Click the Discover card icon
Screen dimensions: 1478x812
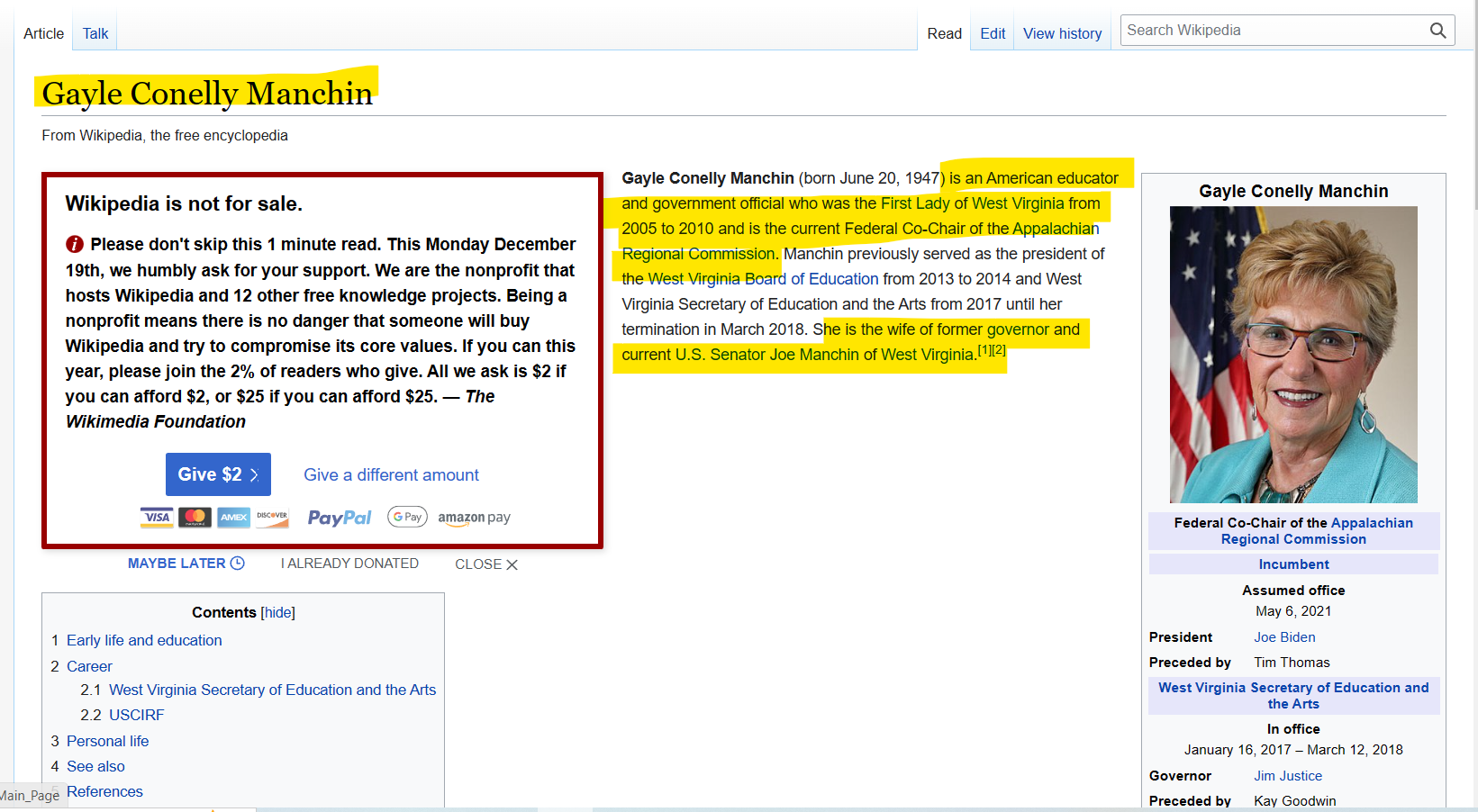point(272,517)
